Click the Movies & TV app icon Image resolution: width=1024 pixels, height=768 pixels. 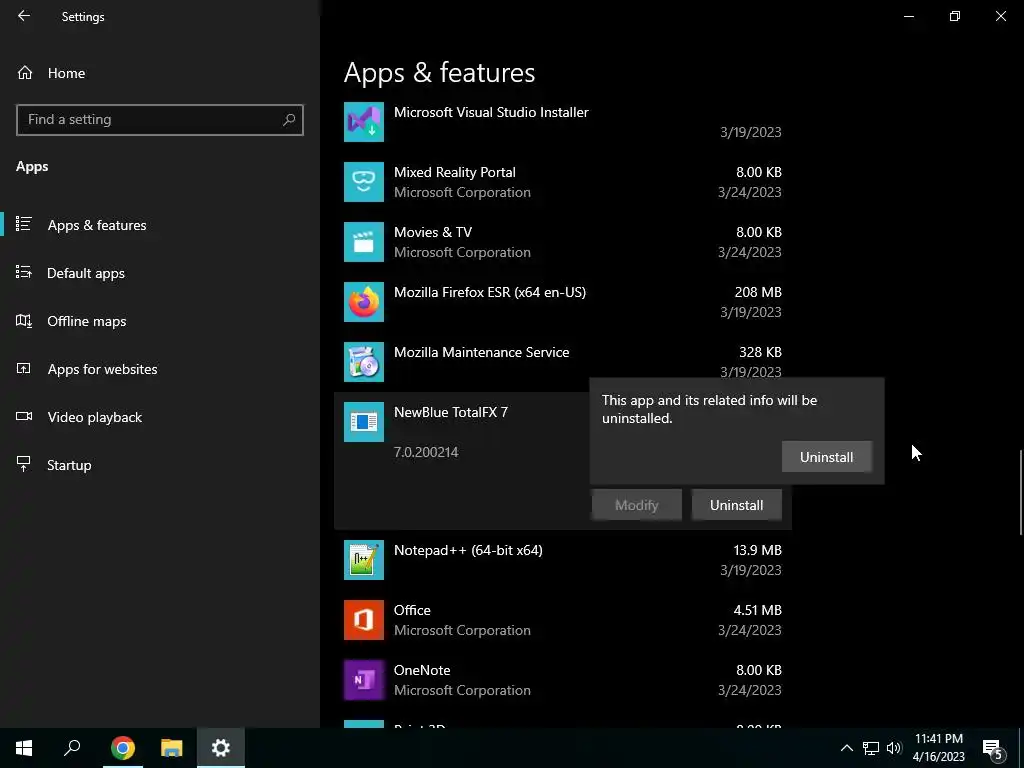pyautogui.click(x=364, y=242)
